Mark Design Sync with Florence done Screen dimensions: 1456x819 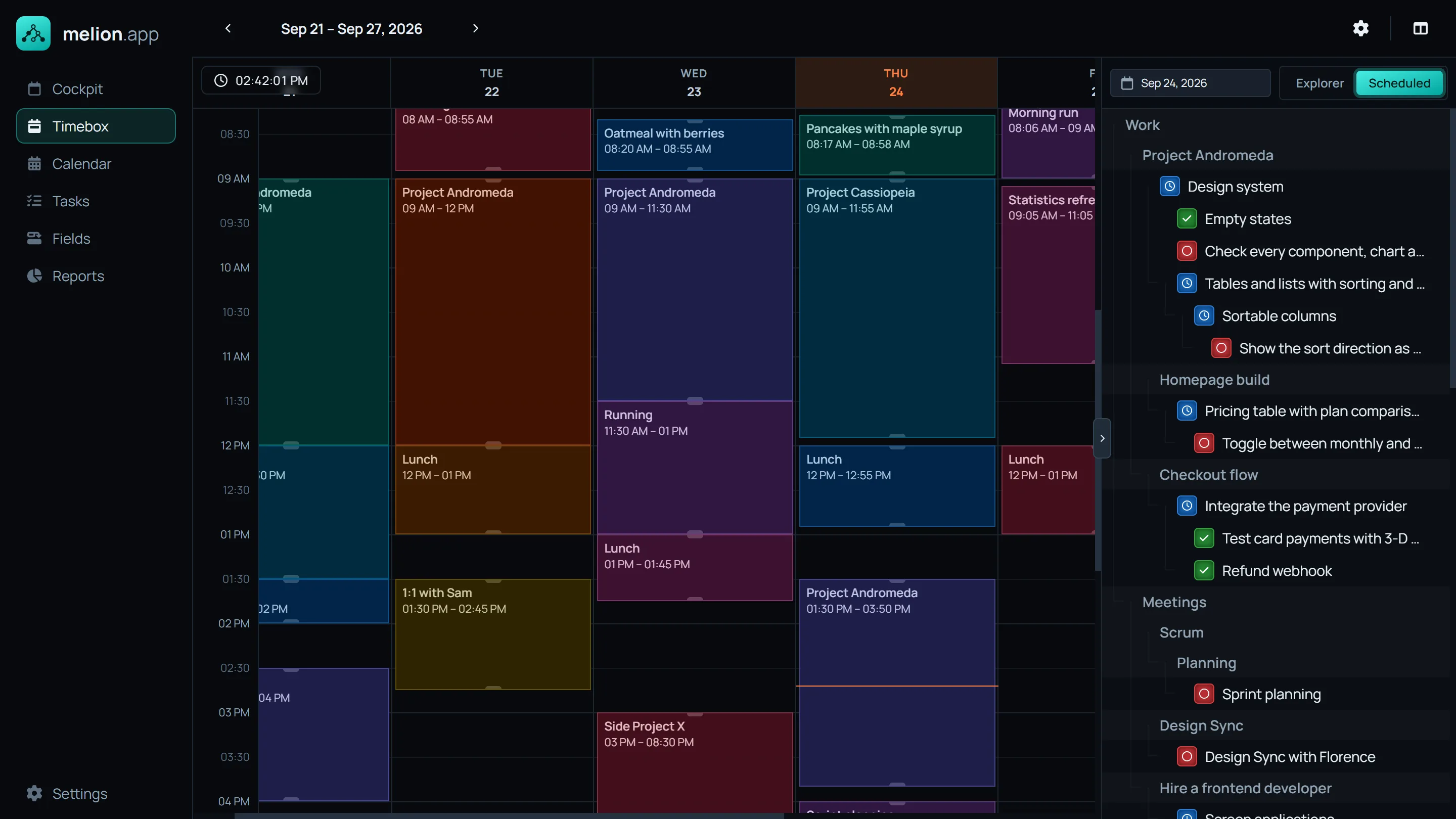pyautogui.click(x=1187, y=757)
